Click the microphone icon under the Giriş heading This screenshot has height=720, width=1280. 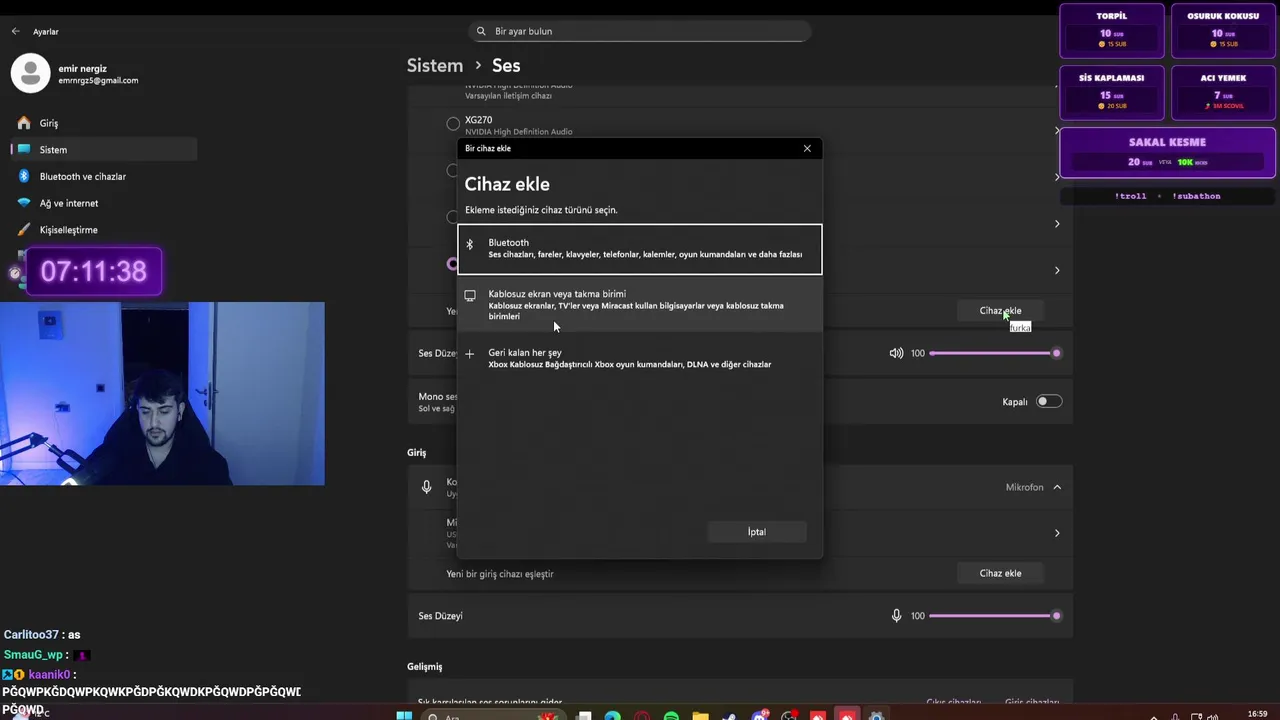(x=426, y=487)
